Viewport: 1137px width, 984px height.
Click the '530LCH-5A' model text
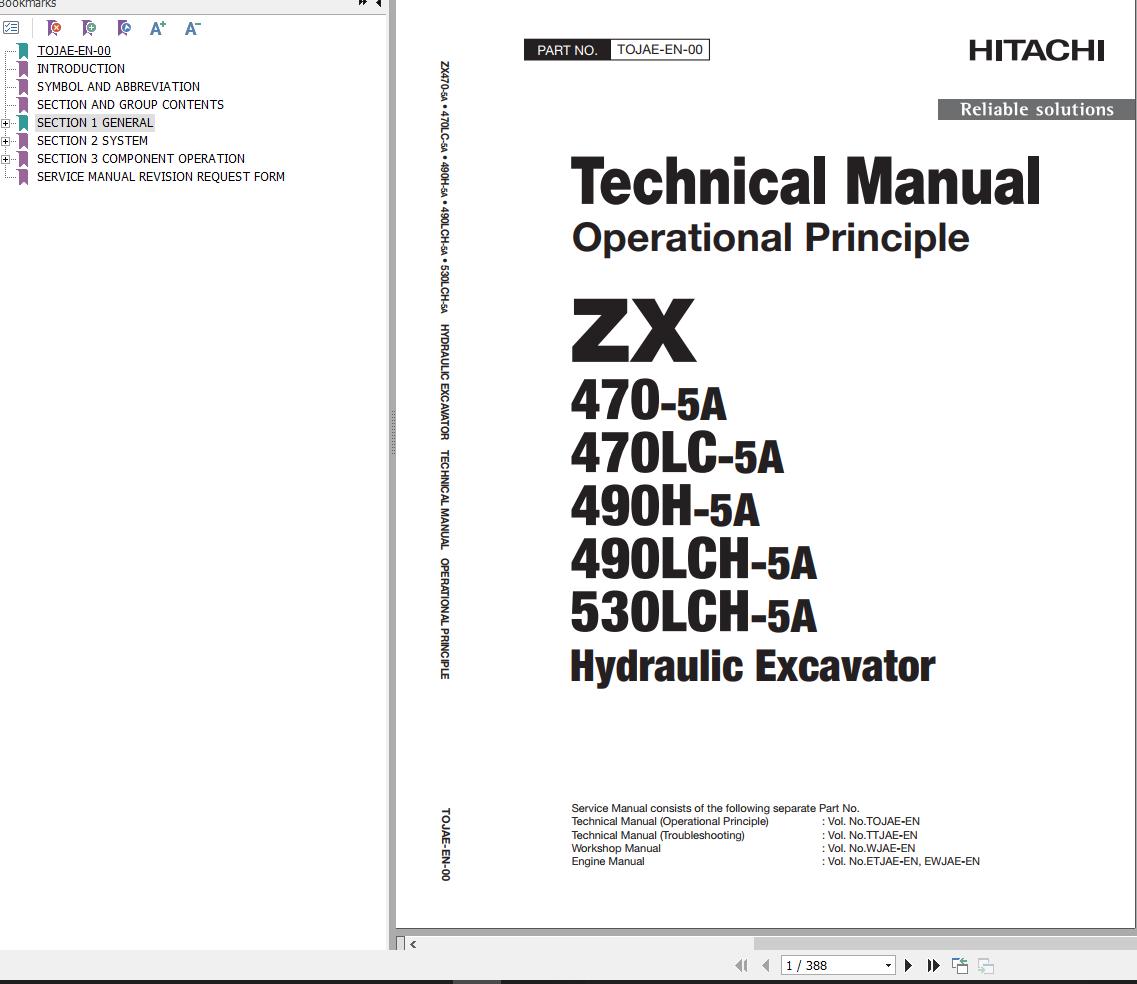(694, 611)
